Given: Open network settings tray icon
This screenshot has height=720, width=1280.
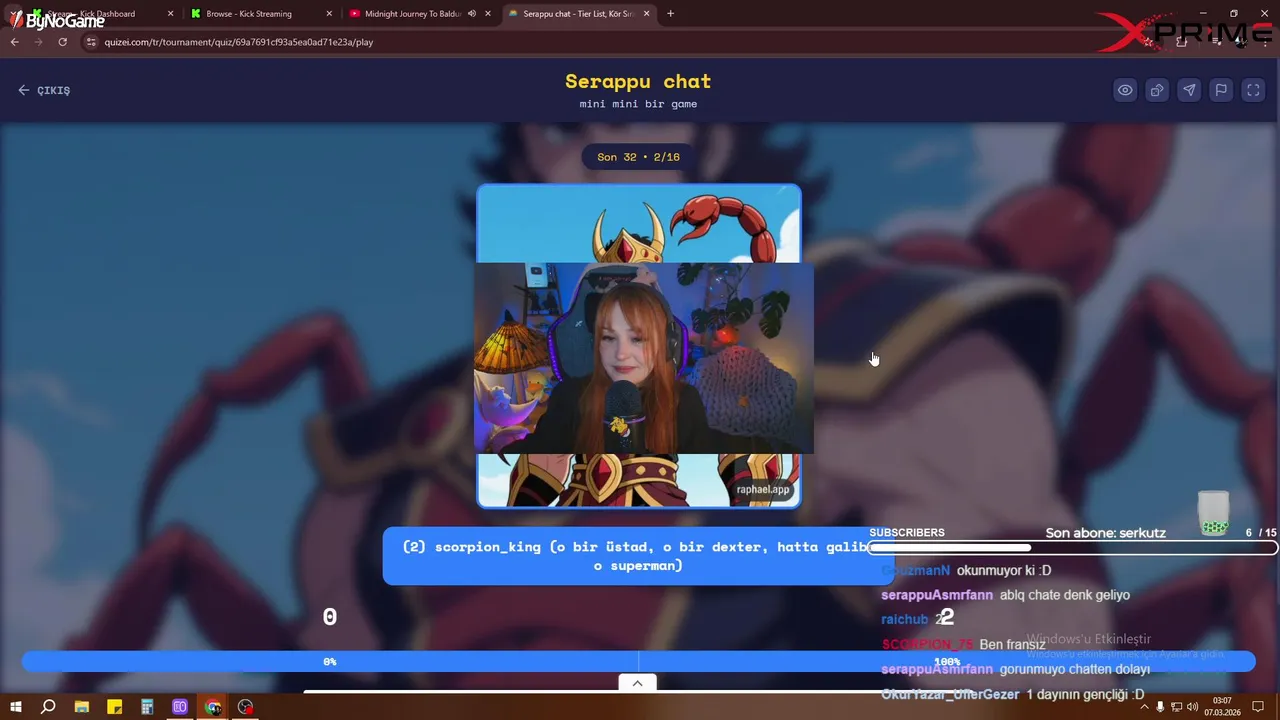Looking at the screenshot, I should [1176, 707].
